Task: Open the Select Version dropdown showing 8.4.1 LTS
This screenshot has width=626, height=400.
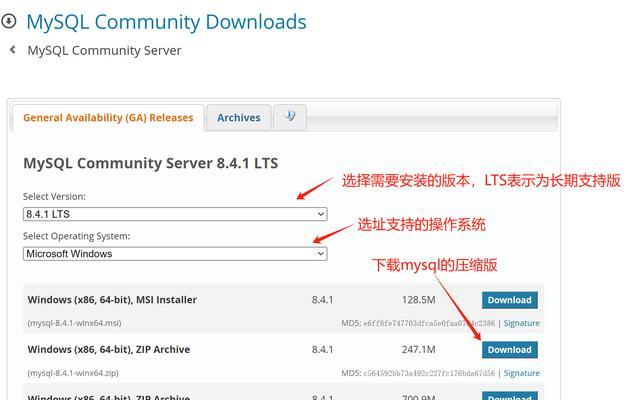Action: (x=175, y=214)
